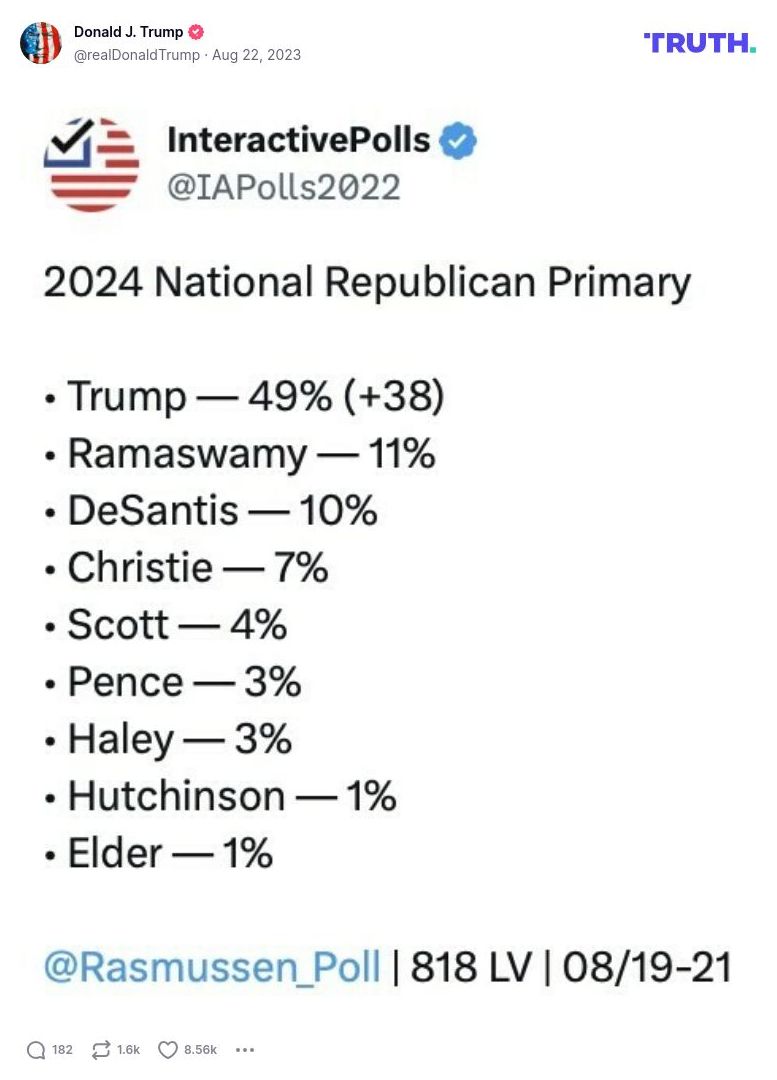777x1080 pixels.
Task: Open Donald J. Trump's profile picture
Action: pyautogui.click(x=42, y=43)
